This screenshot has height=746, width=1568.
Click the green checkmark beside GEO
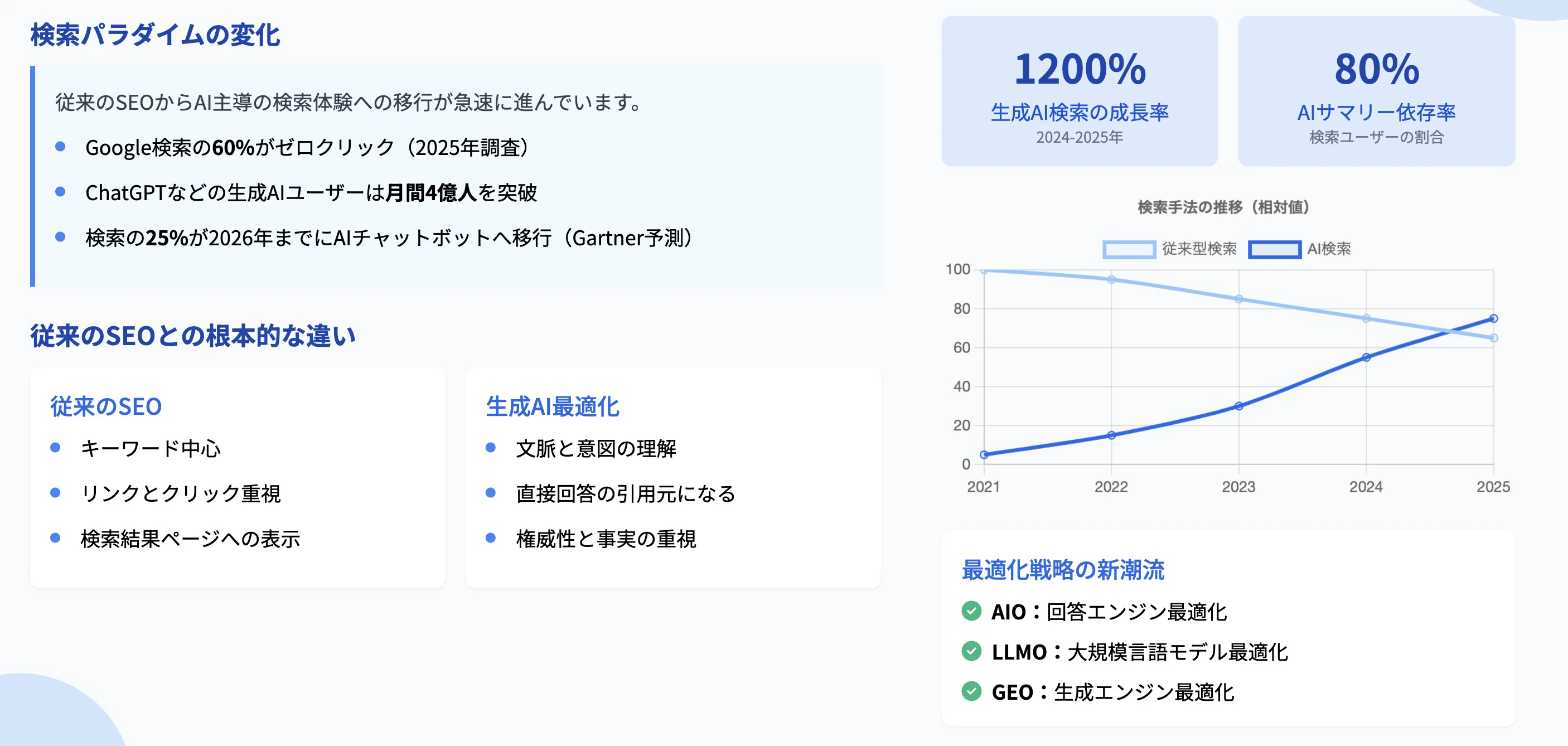(971, 691)
